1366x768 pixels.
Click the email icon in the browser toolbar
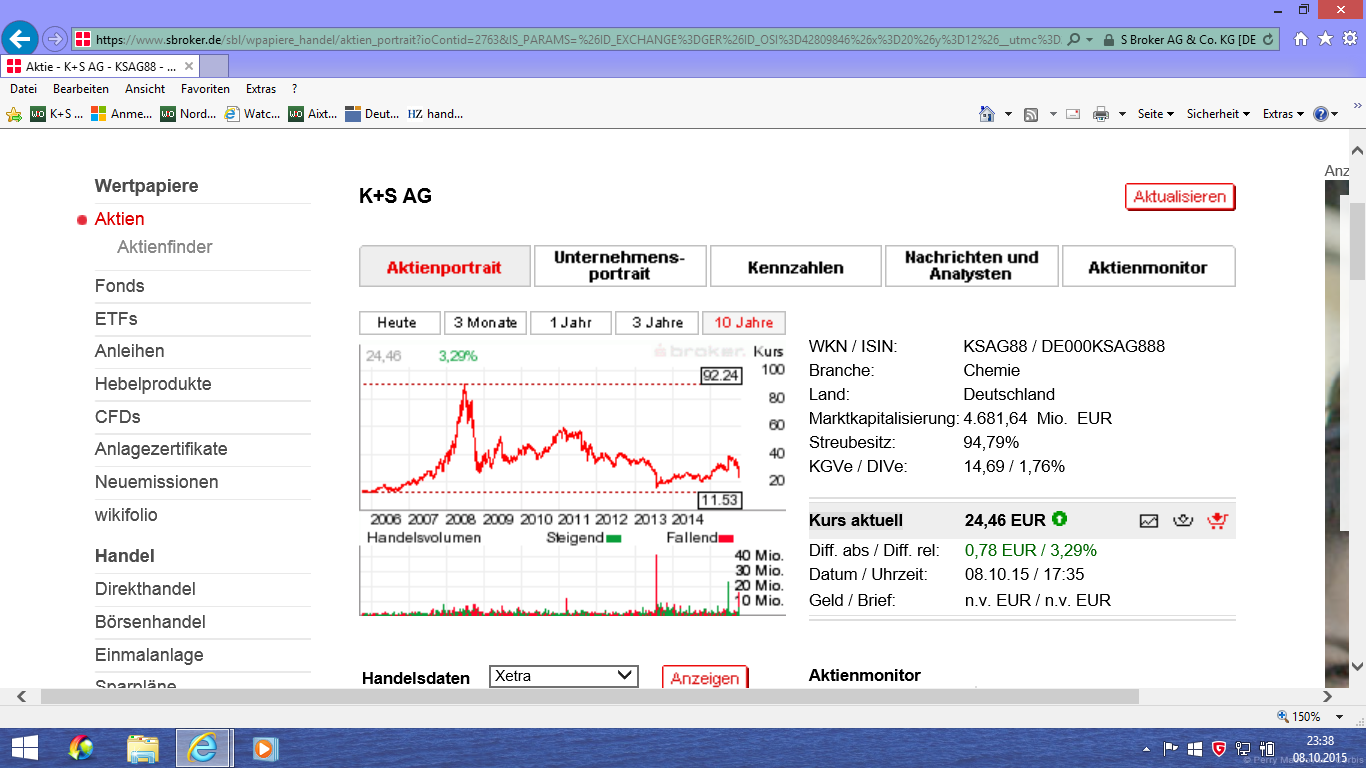pos(1073,113)
